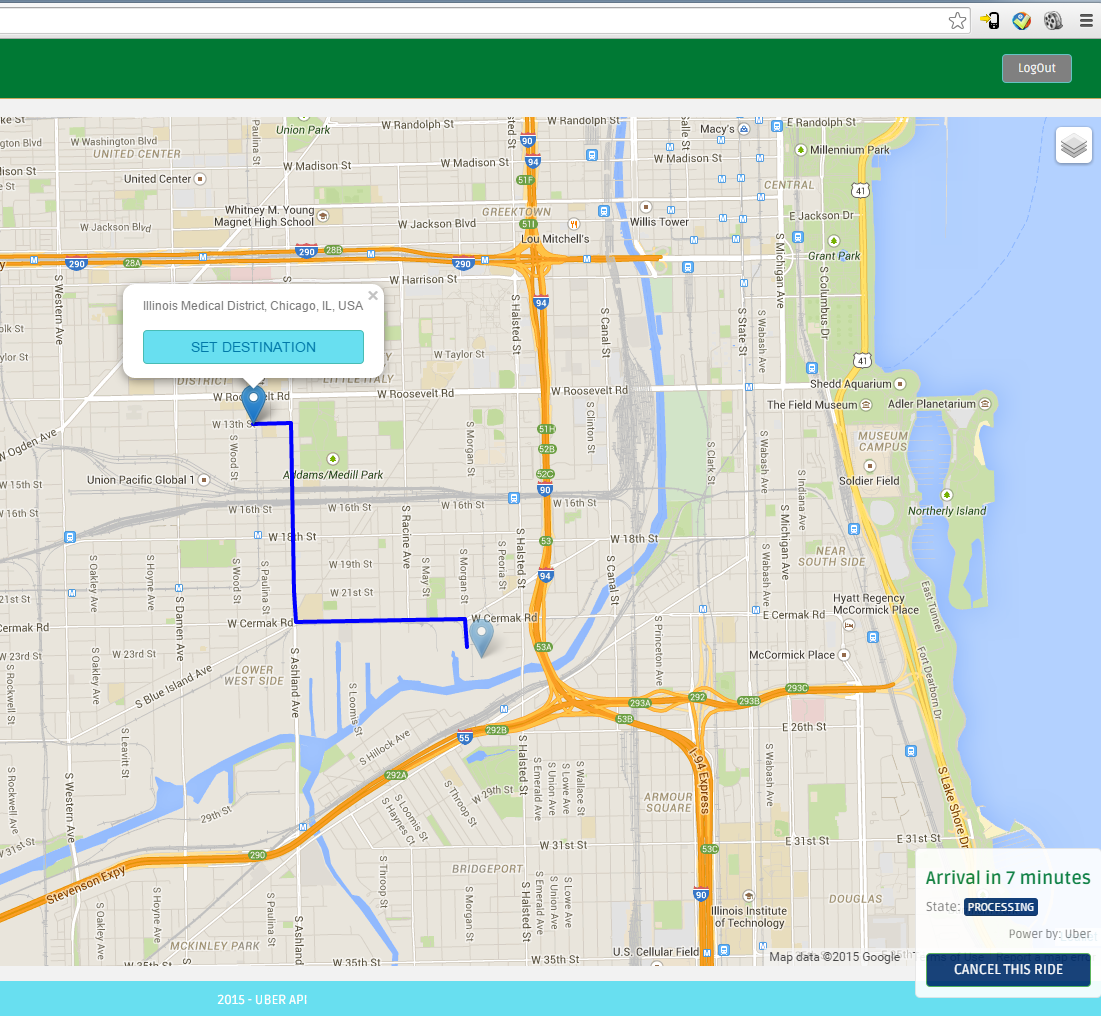Click the Adler Planetarium marker icon
Screen dimensions: 1101x1016
tap(984, 404)
